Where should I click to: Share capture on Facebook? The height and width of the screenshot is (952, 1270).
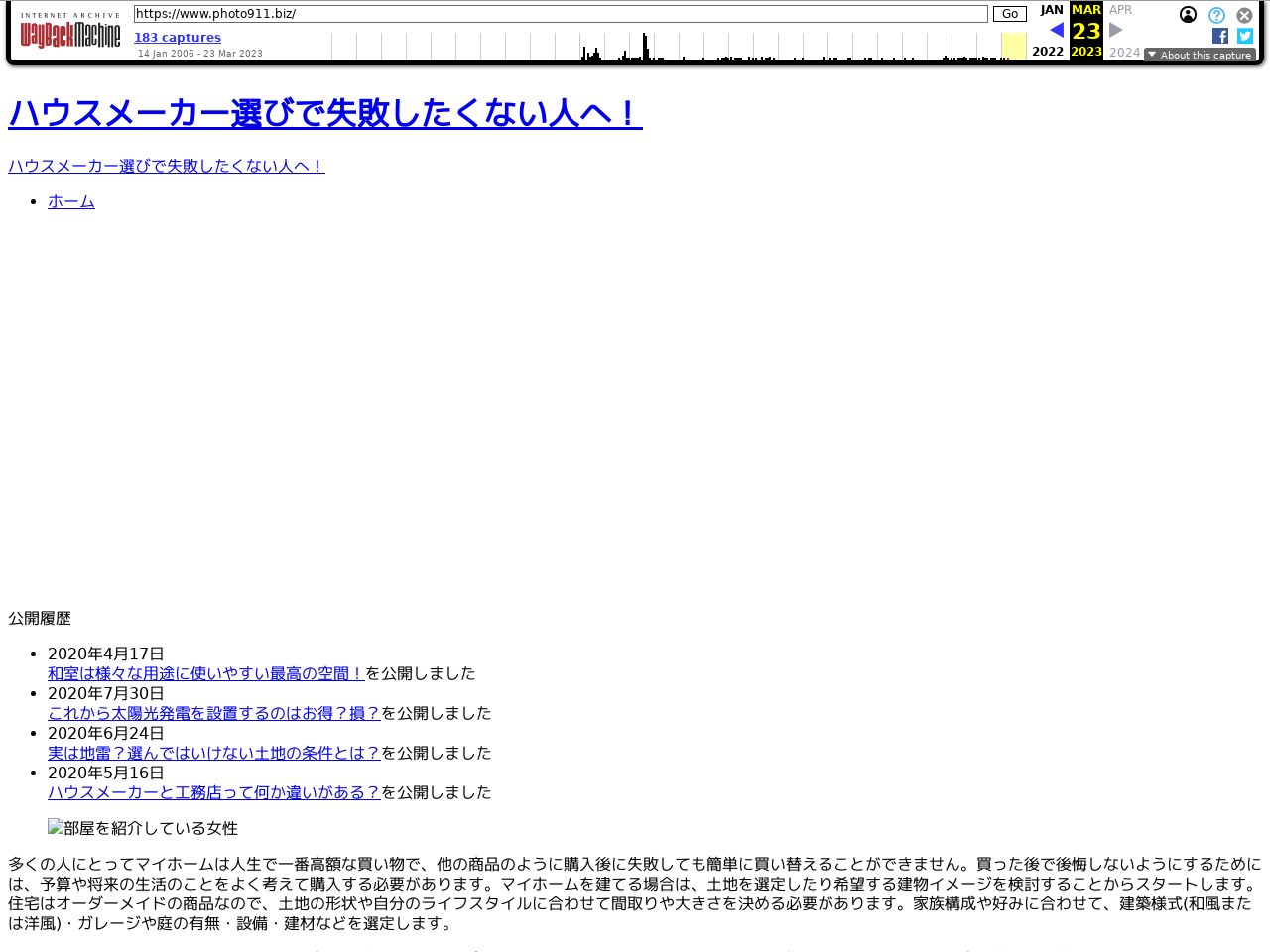tap(1220, 36)
